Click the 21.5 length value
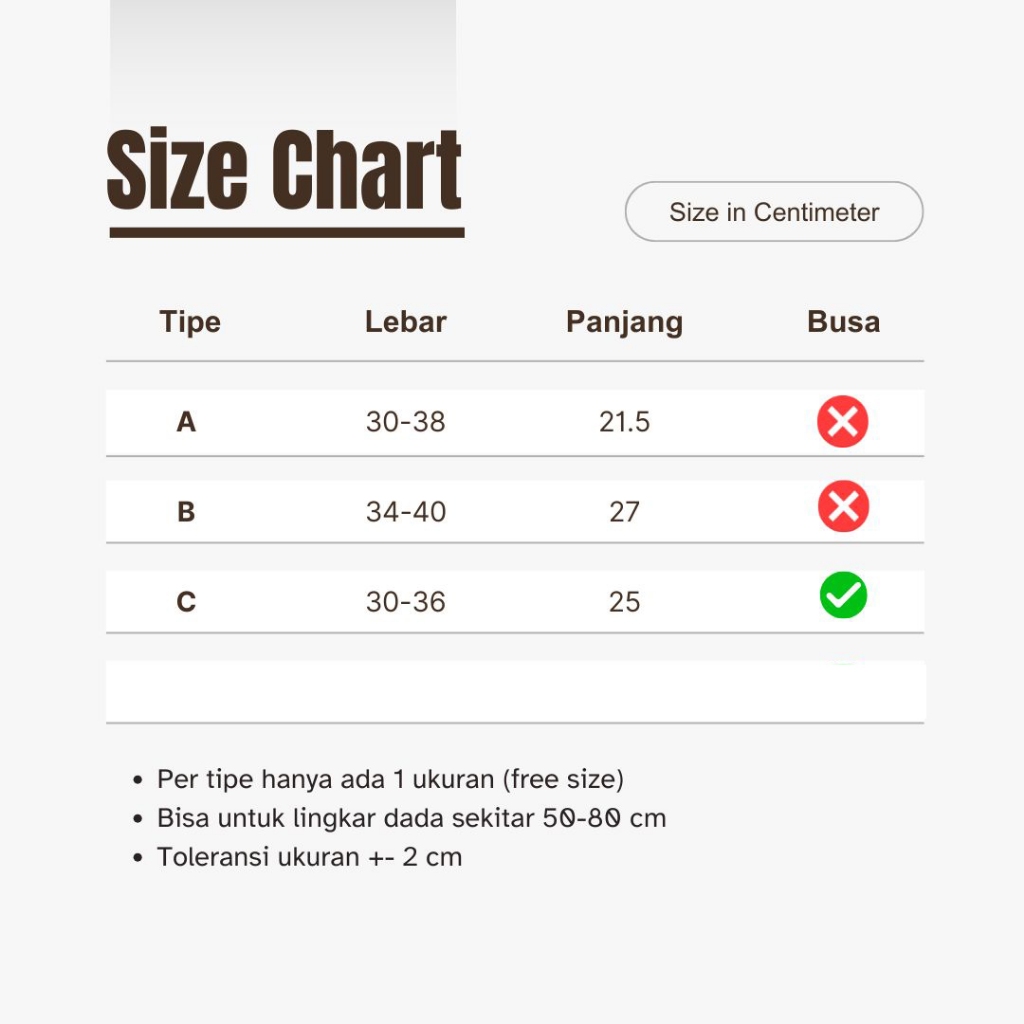The image size is (1024, 1024). [624, 422]
